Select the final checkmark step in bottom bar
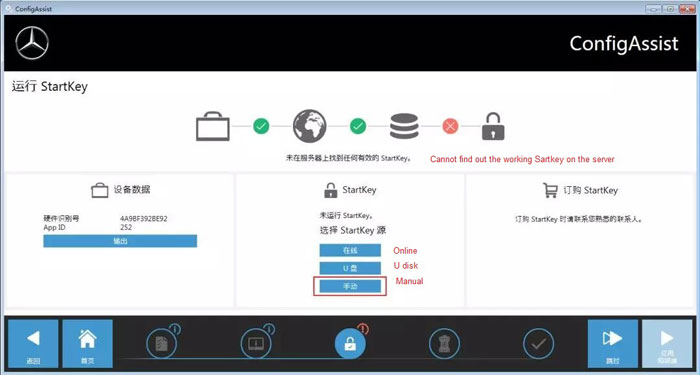This screenshot has width=700, height=375. click(538, 344)
